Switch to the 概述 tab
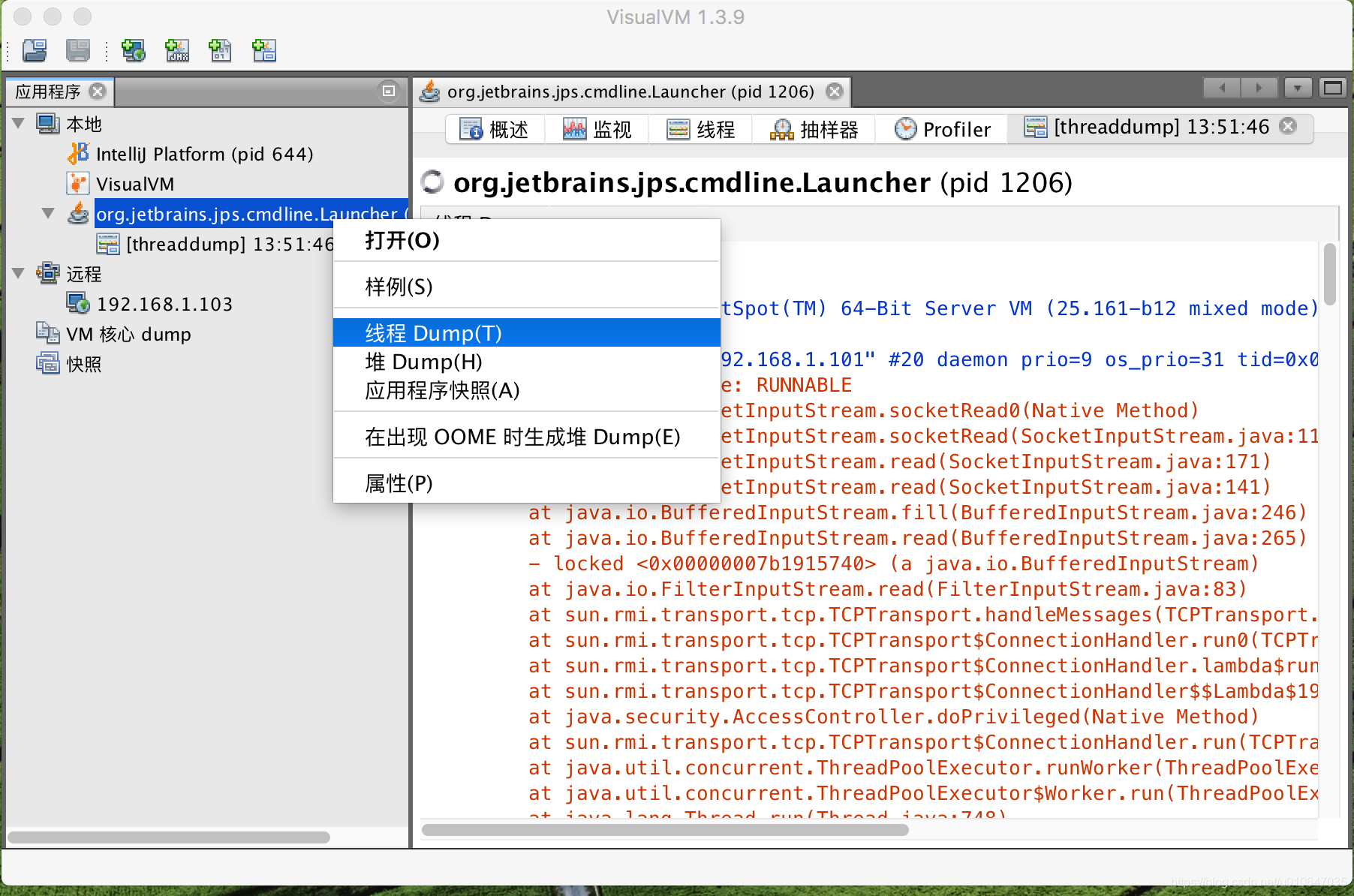 pos(495,129)
